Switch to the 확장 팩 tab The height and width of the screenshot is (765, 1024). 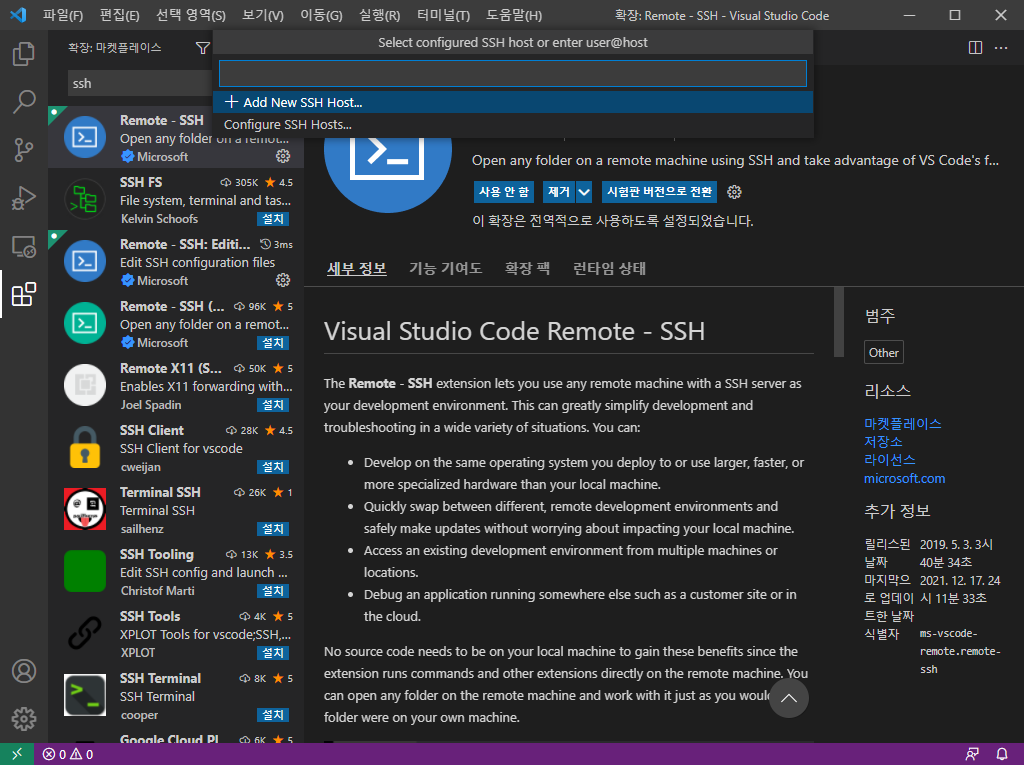(x=527, y=269)
